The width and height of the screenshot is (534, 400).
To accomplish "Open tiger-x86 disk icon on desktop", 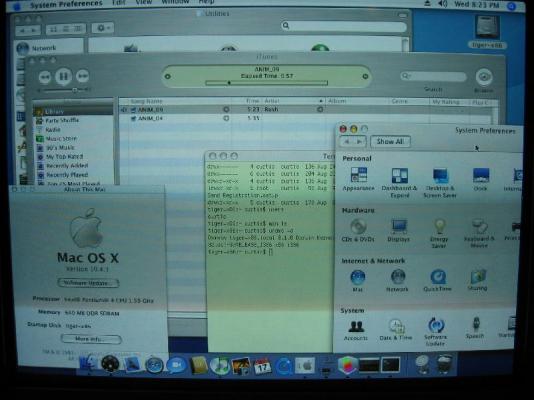I will click(x=488, y=32).
